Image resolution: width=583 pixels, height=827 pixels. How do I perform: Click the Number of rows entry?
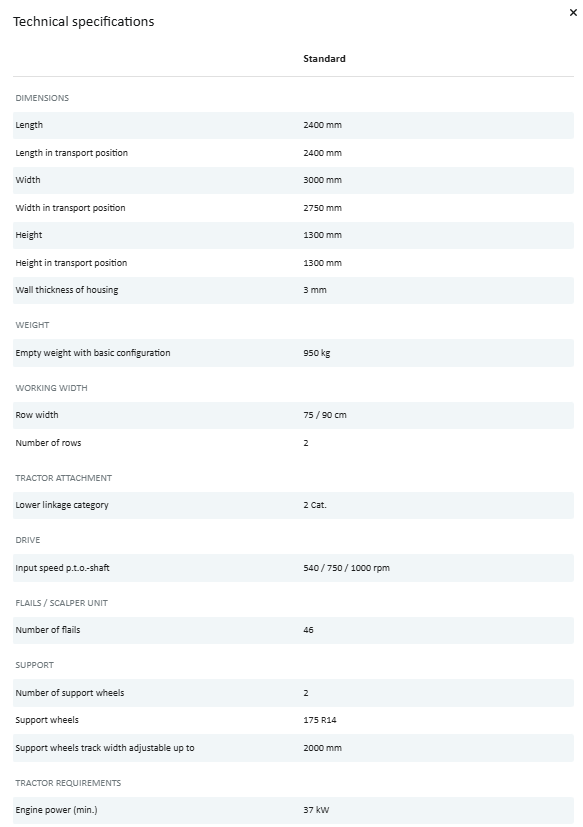click(x=293, y=443)
